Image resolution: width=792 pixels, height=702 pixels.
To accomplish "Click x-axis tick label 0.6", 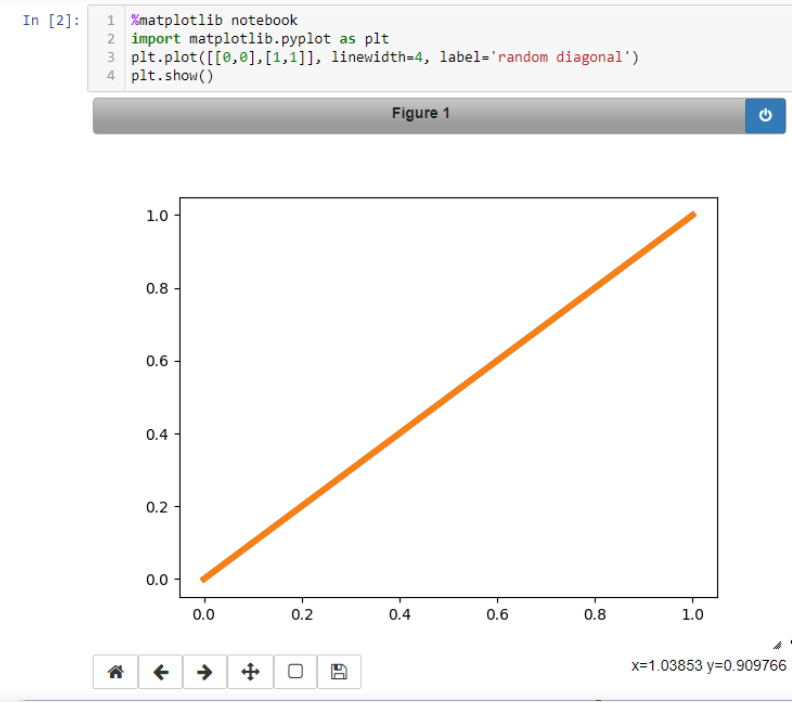I will pos(498,614).
